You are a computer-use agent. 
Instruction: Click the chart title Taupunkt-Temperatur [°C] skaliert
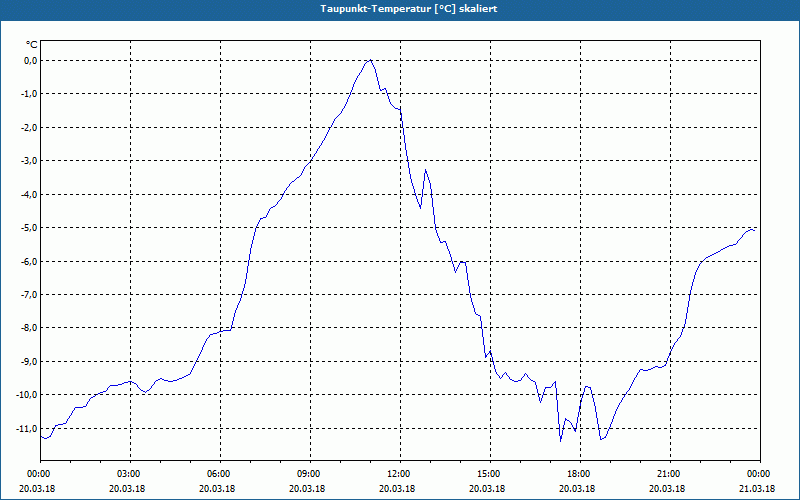409,9
